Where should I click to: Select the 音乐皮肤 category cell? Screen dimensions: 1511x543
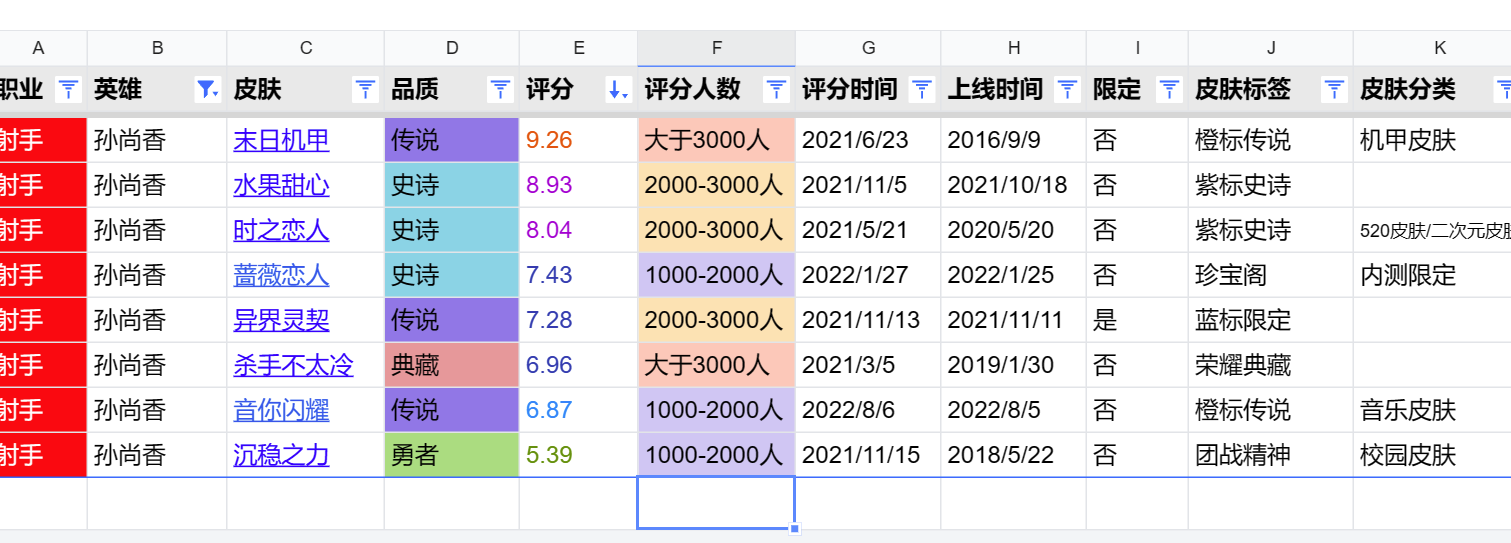pyautogui.click(x=1432, y=410)
